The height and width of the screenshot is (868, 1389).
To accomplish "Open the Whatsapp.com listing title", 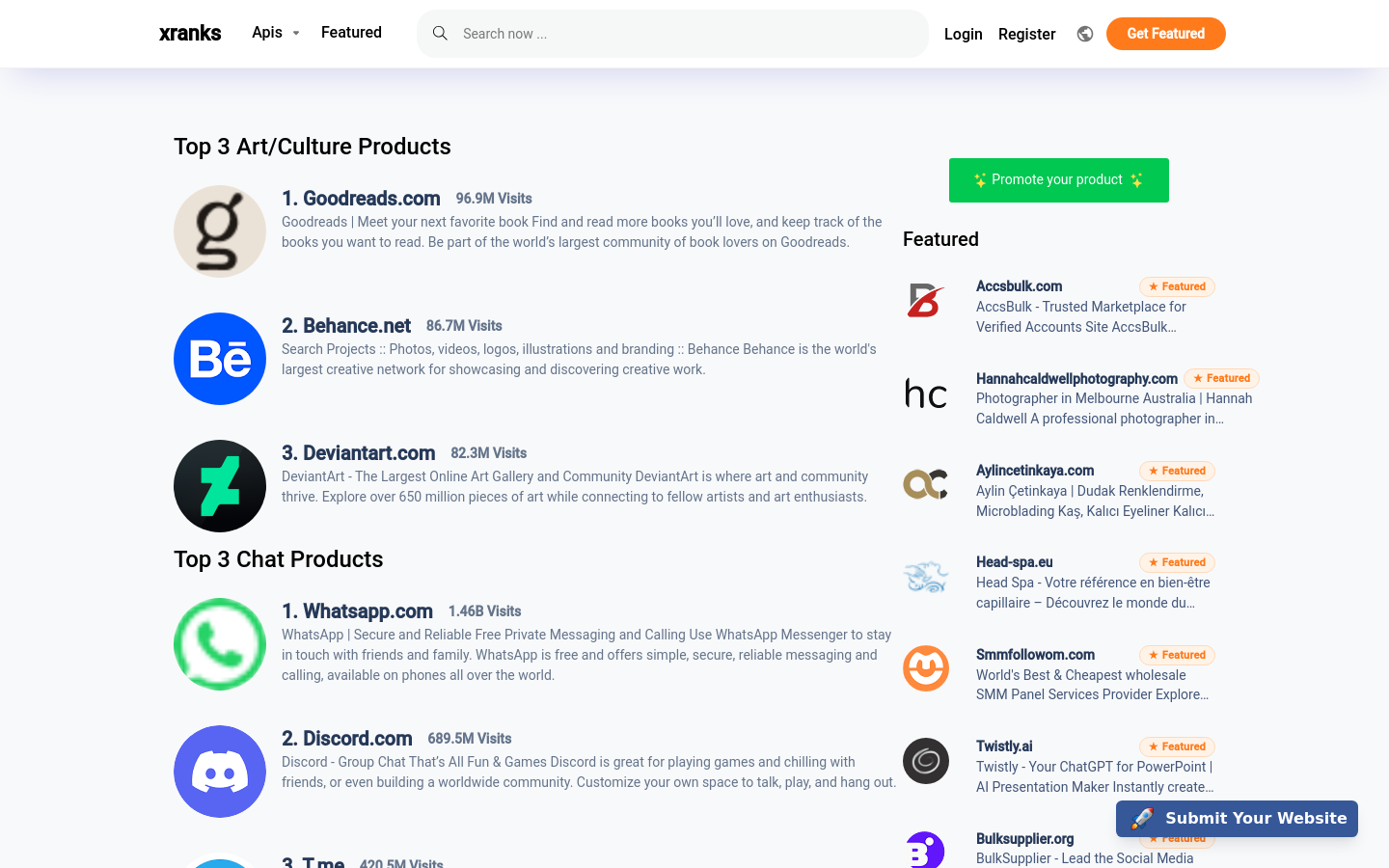I will [357, 611].
